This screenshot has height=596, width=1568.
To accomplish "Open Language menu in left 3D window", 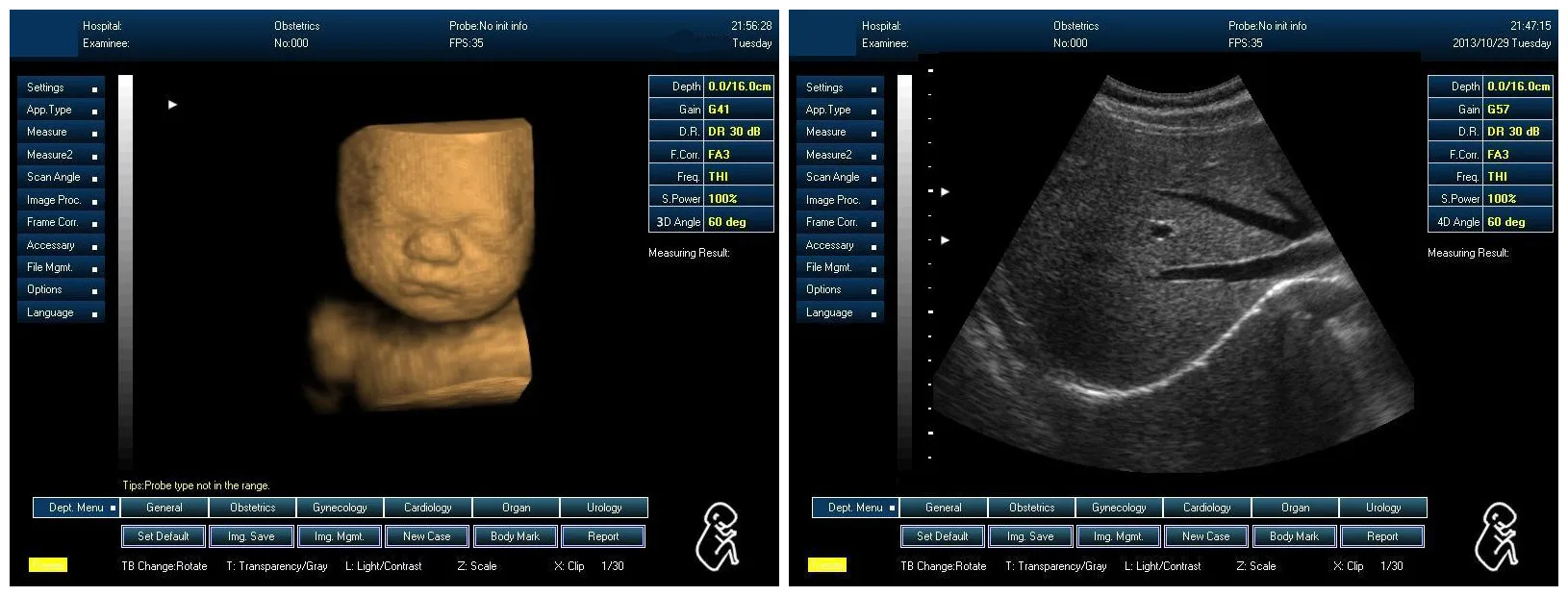I will tap(61, 312).
